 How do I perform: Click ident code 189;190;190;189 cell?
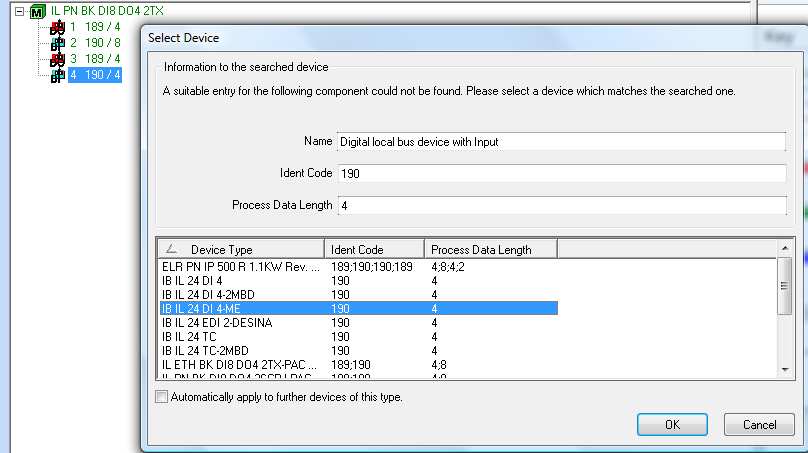[x=372, y=267]
